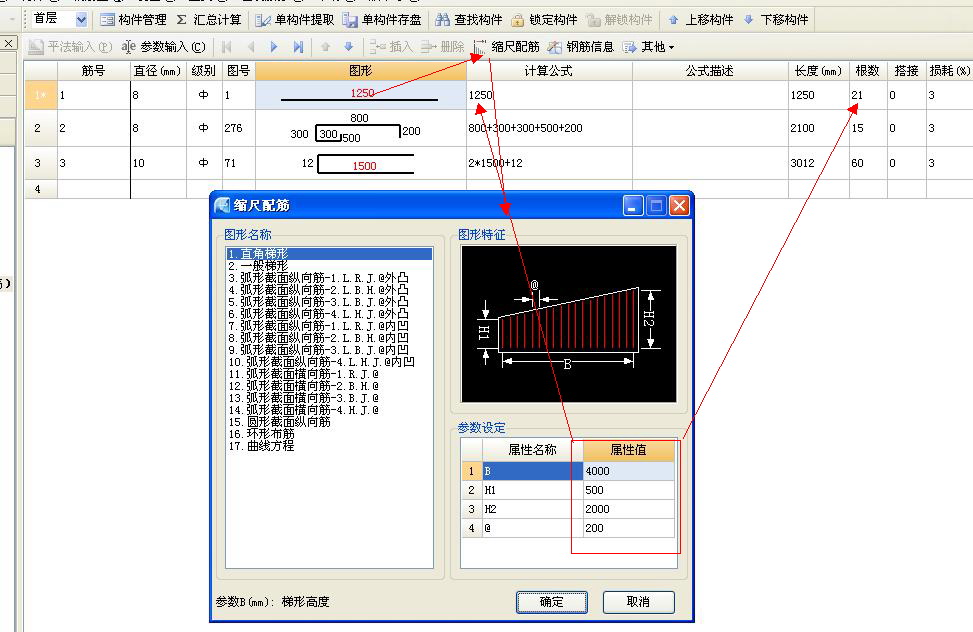Click trapezoid preview diagram
Image resolution: width=973 pixels, height=632 pixels.
point(568,323)
